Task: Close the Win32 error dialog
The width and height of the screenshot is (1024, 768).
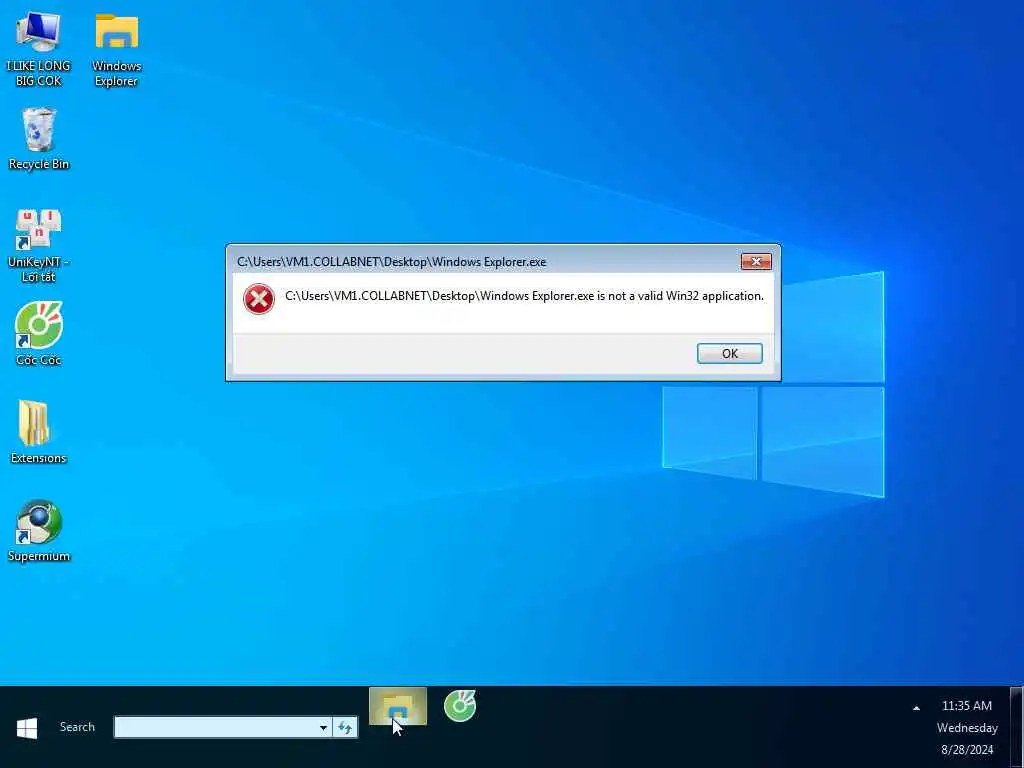Action: click(756, 261)
